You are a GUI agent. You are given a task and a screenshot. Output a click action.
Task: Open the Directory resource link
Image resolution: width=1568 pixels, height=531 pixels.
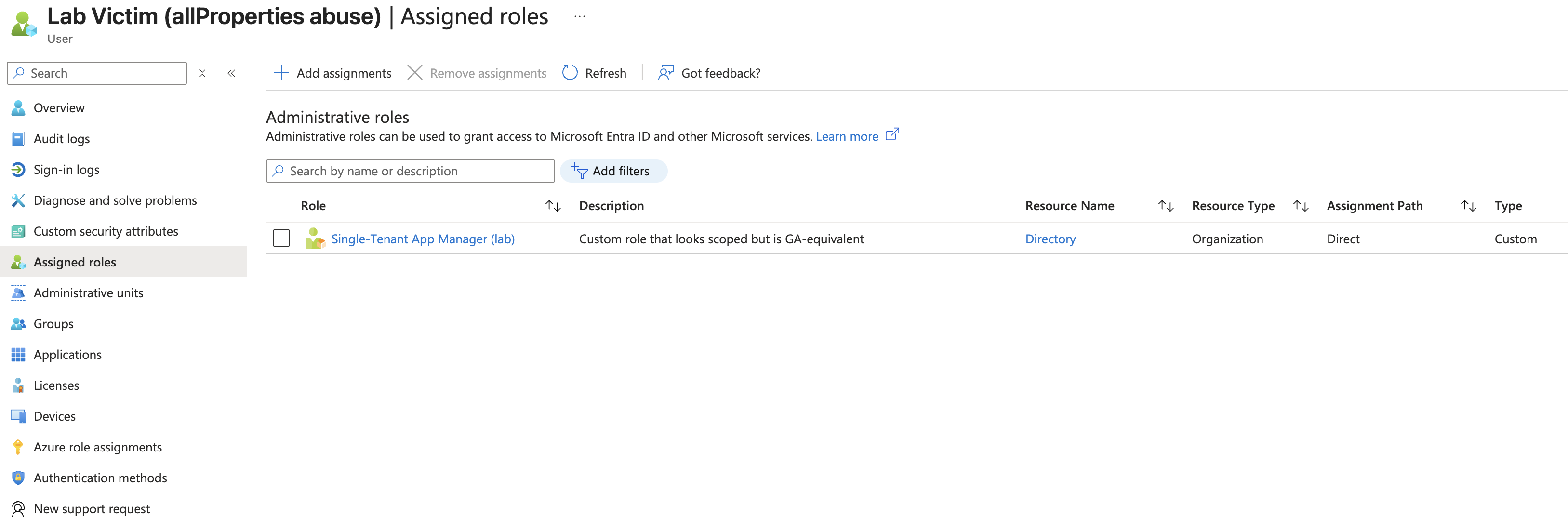click(1050, 239)
